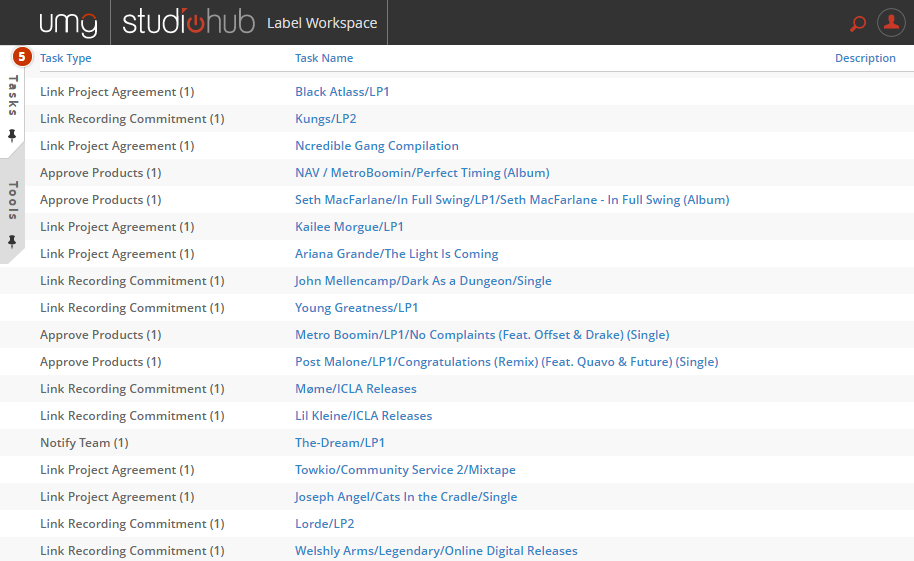Open The-Dream/LP1 notify task
The image size is (914, 561).
click(x=340, y=443)
